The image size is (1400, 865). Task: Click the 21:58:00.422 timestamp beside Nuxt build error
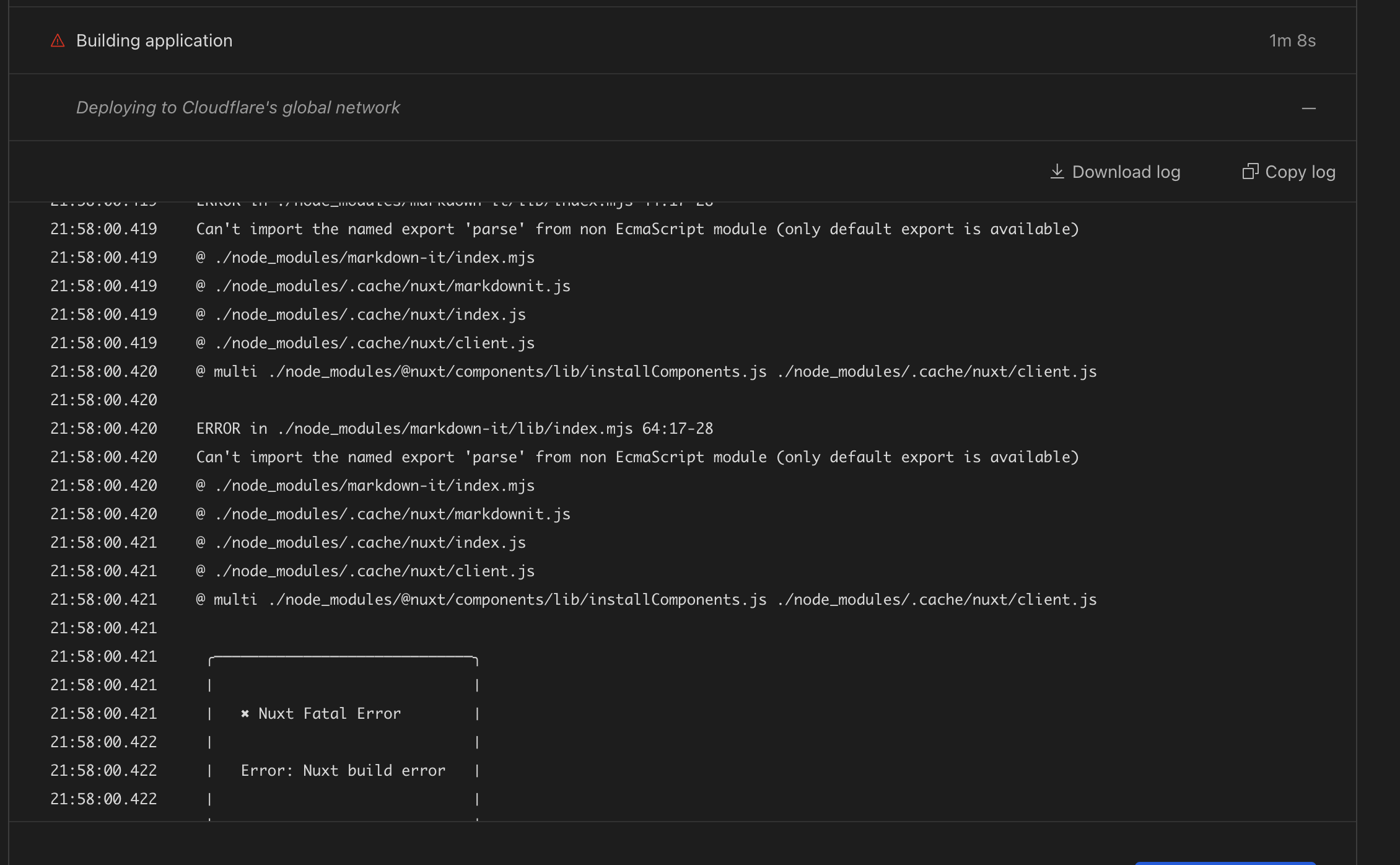[103, 771]
